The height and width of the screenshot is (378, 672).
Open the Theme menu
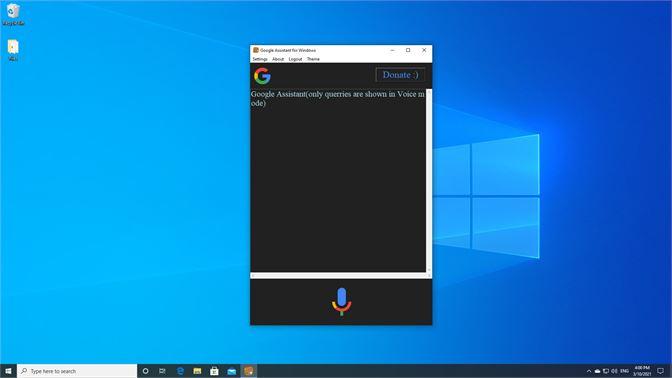313,59
